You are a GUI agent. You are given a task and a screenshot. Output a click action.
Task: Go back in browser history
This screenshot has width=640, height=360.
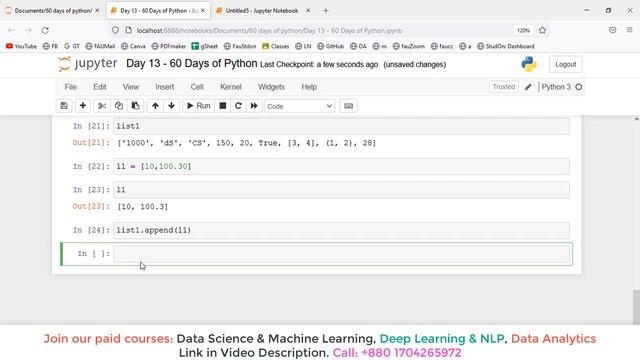point(11,30)
